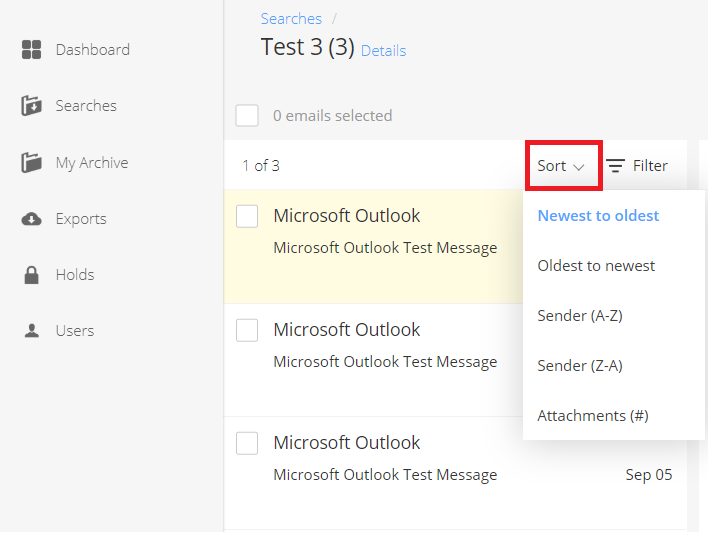Image resolution: width=708 pixels, height=534 pixels.
Task: Collapse the Sort dropdown
Action: (563, 166)
